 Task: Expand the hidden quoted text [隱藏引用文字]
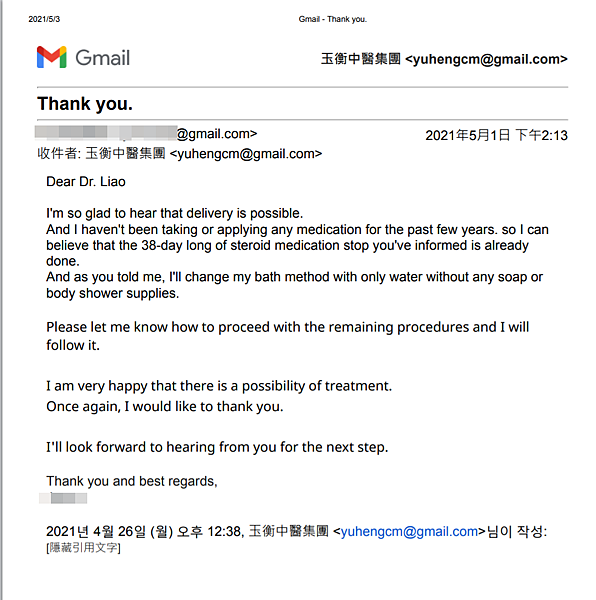pyautogui.click(x=83, y=548)
